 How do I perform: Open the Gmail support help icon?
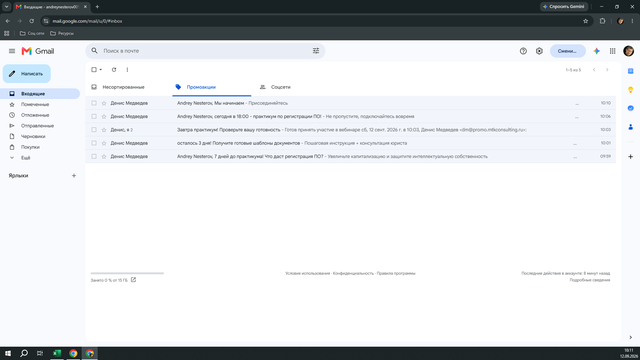(523, 51)
